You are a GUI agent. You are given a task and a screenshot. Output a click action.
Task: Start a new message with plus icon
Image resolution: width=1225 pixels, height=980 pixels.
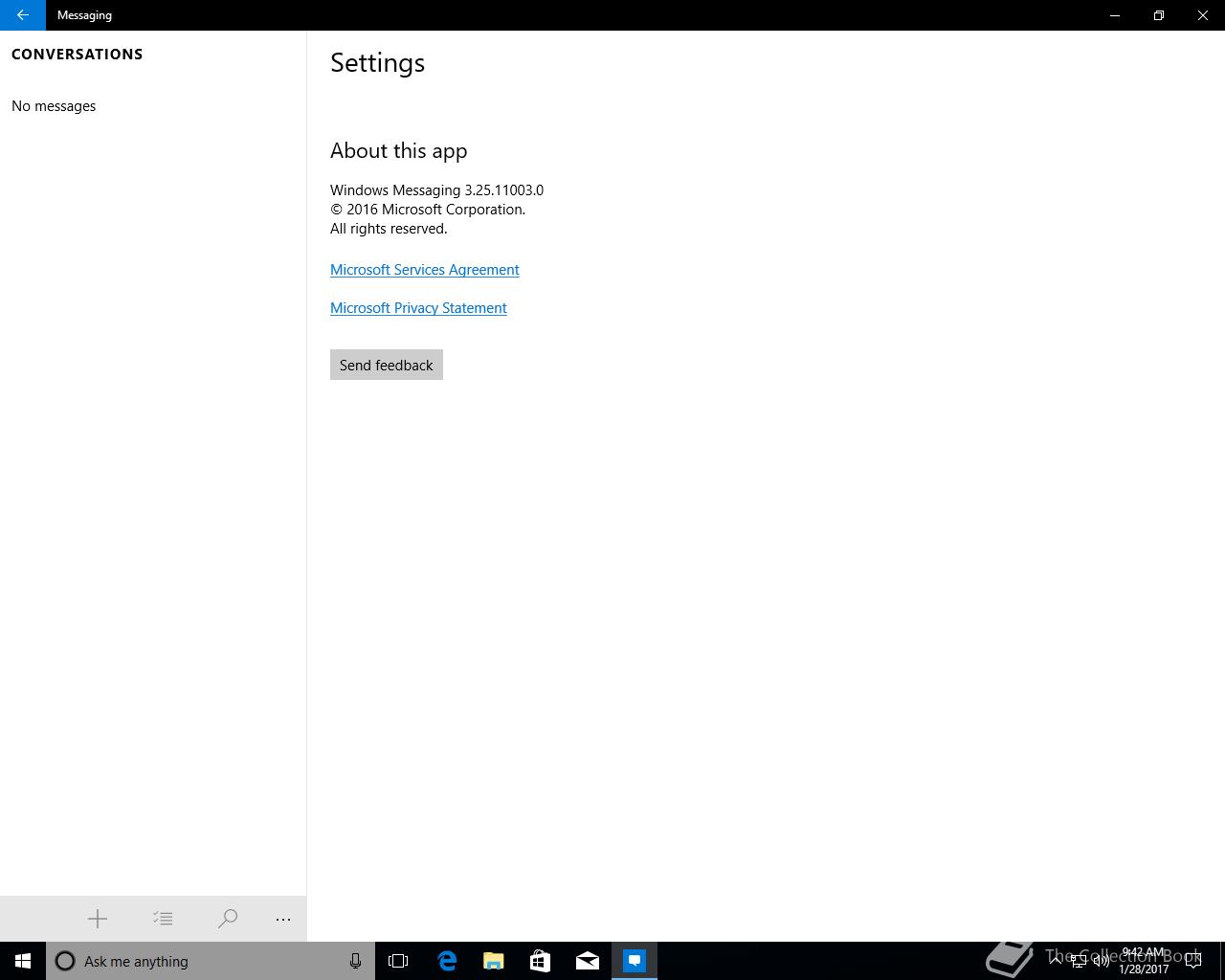point(98,919)
